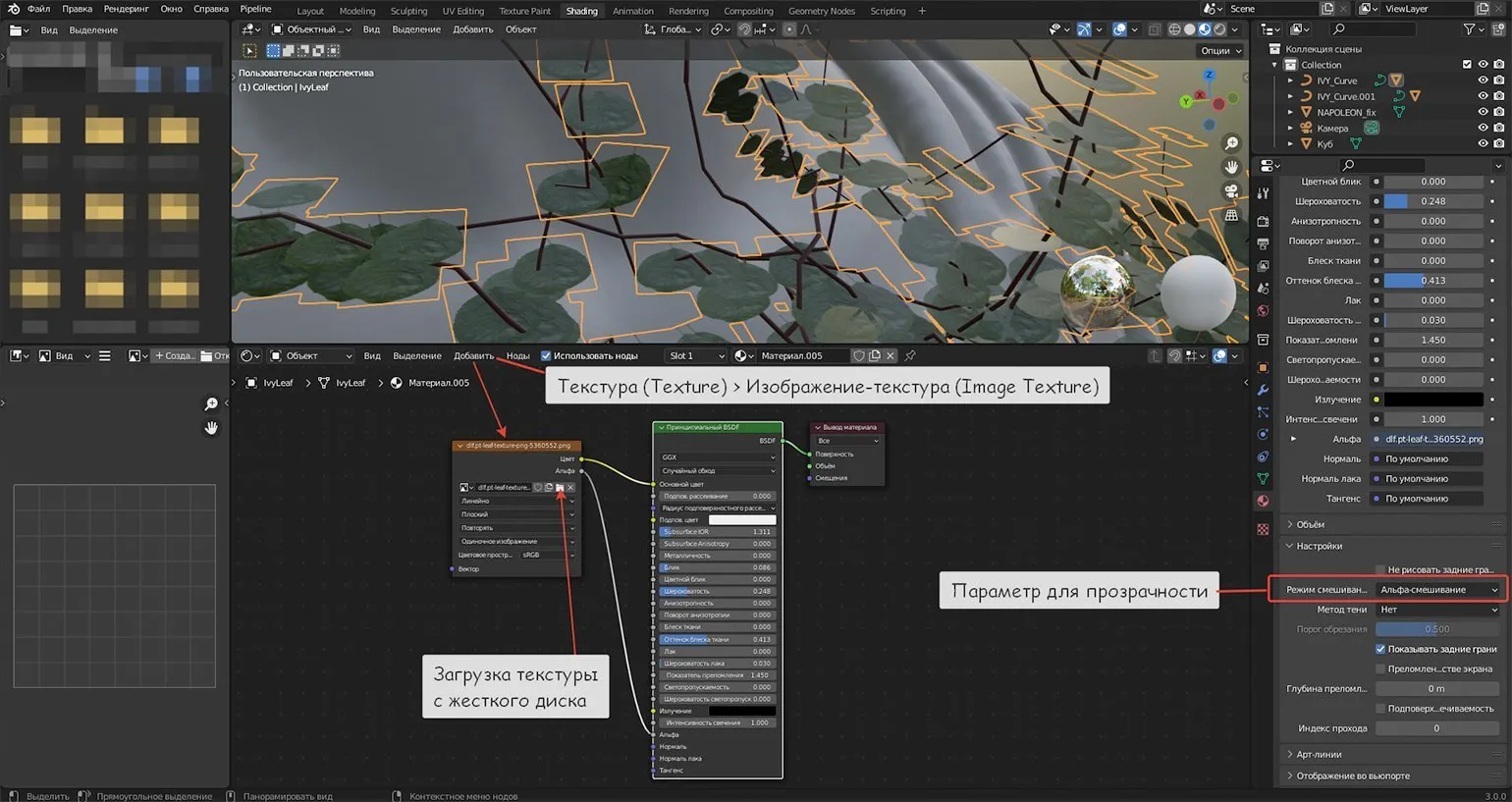Toggle camera view icon in viewport

(1231, 190)
